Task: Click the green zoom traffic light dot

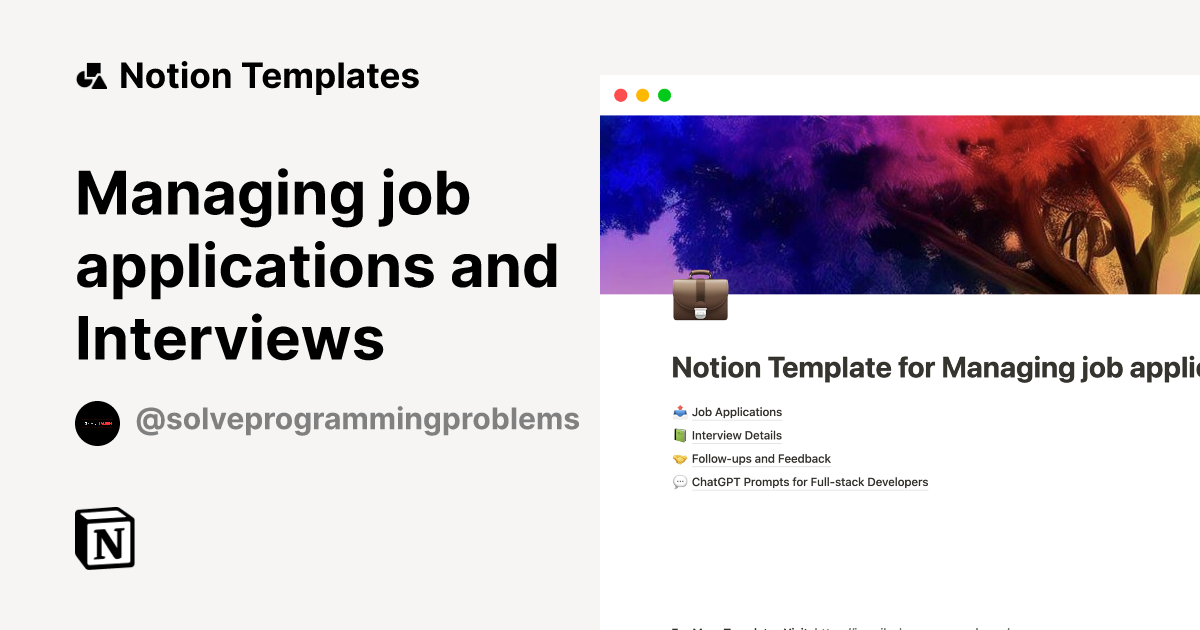Action: pyautogui.click(x=663, y=95)
